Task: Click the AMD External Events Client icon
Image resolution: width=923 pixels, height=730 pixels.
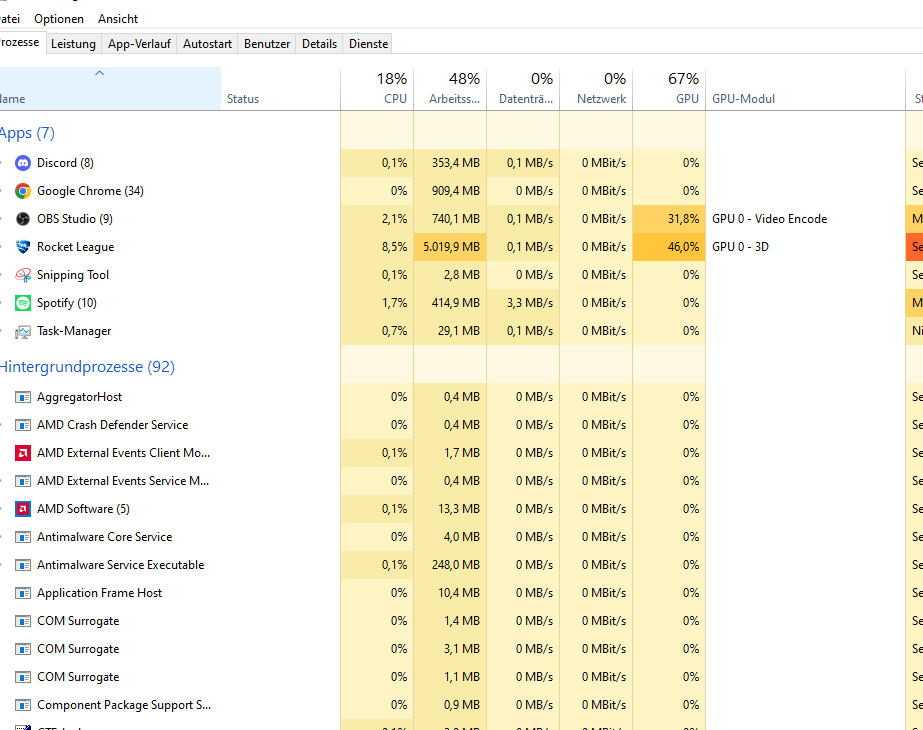Action: pyautogui.click(x=23, y=453)
